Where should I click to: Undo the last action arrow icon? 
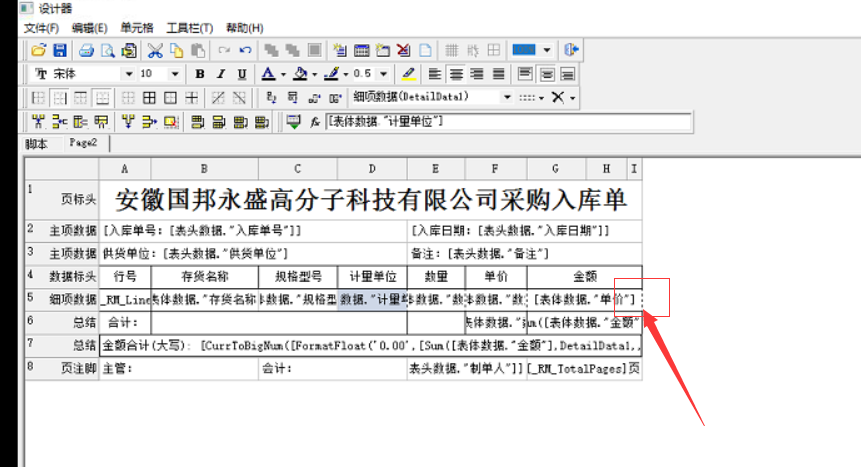coord(245,51)
